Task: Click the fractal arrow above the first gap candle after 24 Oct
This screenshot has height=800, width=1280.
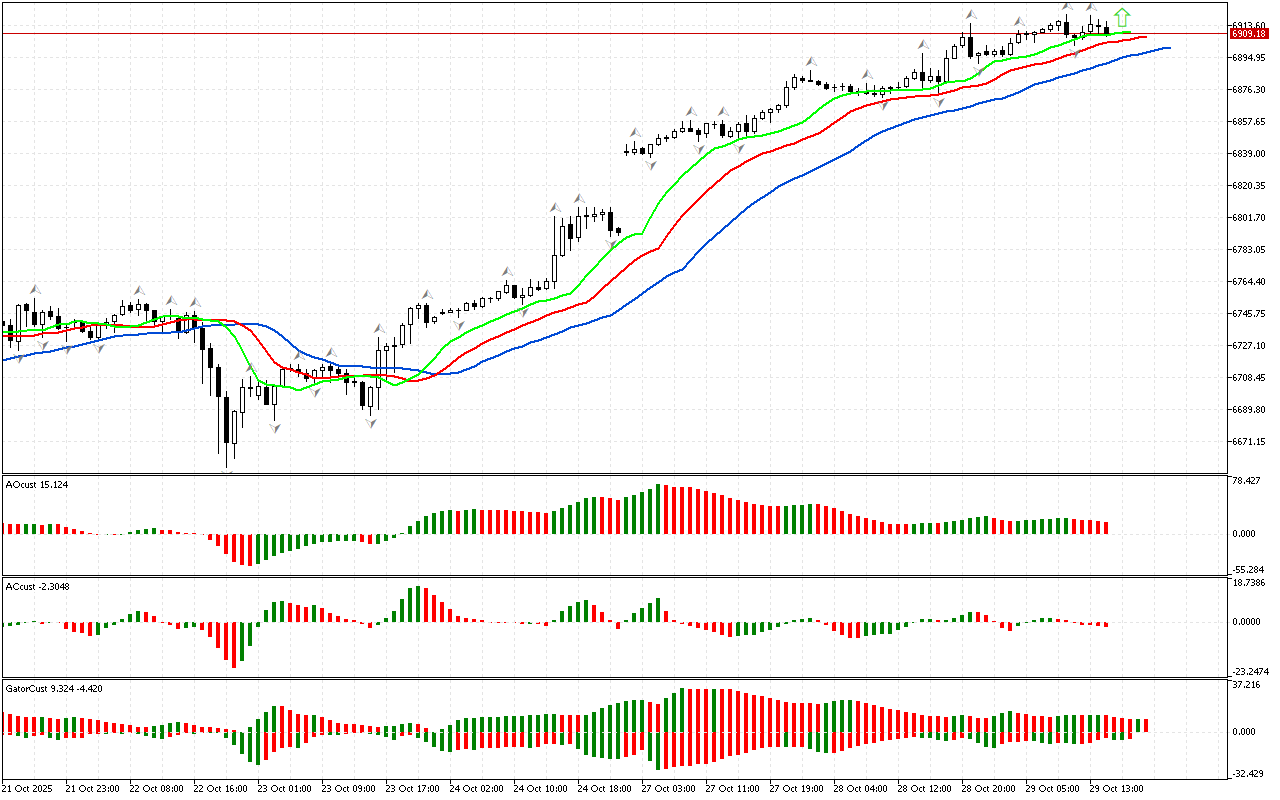Action: (634, 132)
